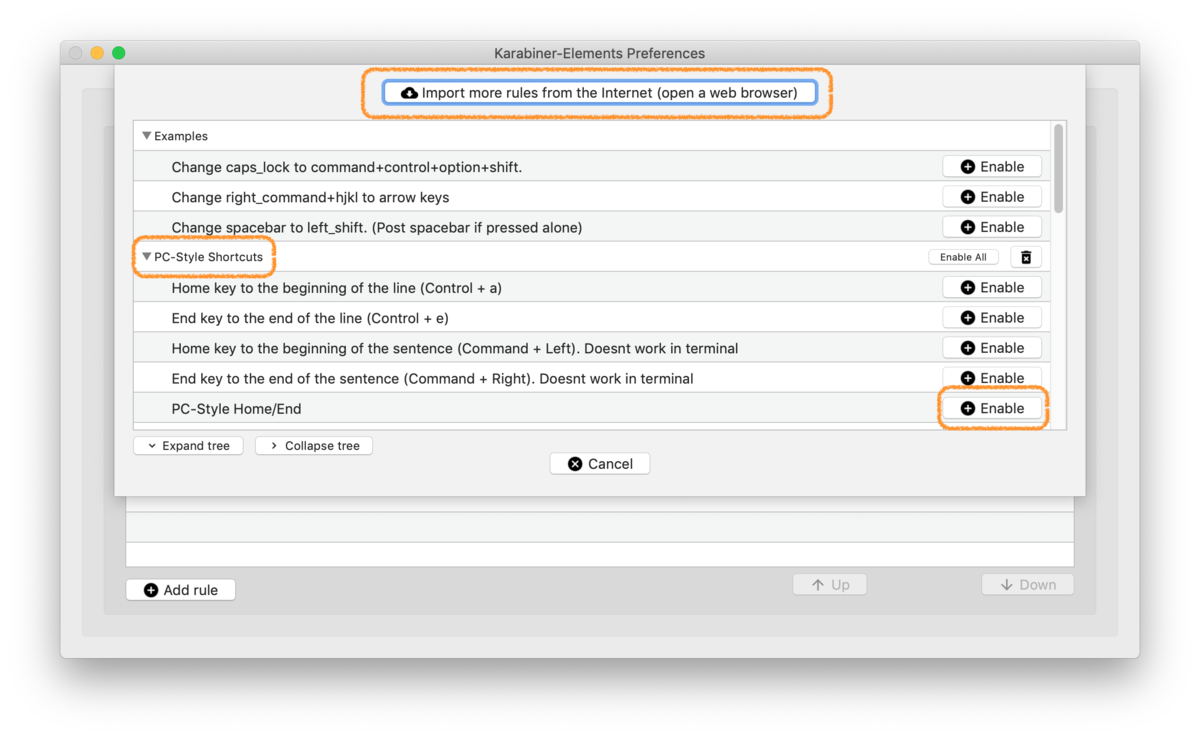Collapse the PC-Style Shortcuts disclosure triangle
Screen dimensions: 1200x738
pos(147,257)
